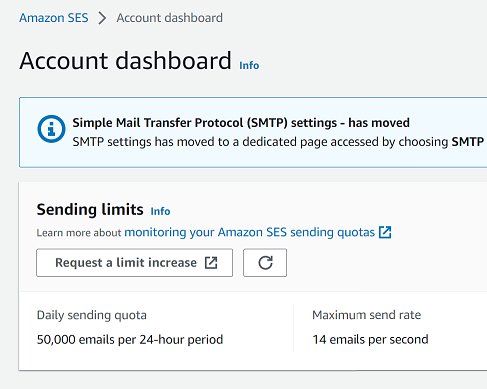487x389 pixels.
Task: Open Info beside Sending limits heading
Action: pos(160,211)
